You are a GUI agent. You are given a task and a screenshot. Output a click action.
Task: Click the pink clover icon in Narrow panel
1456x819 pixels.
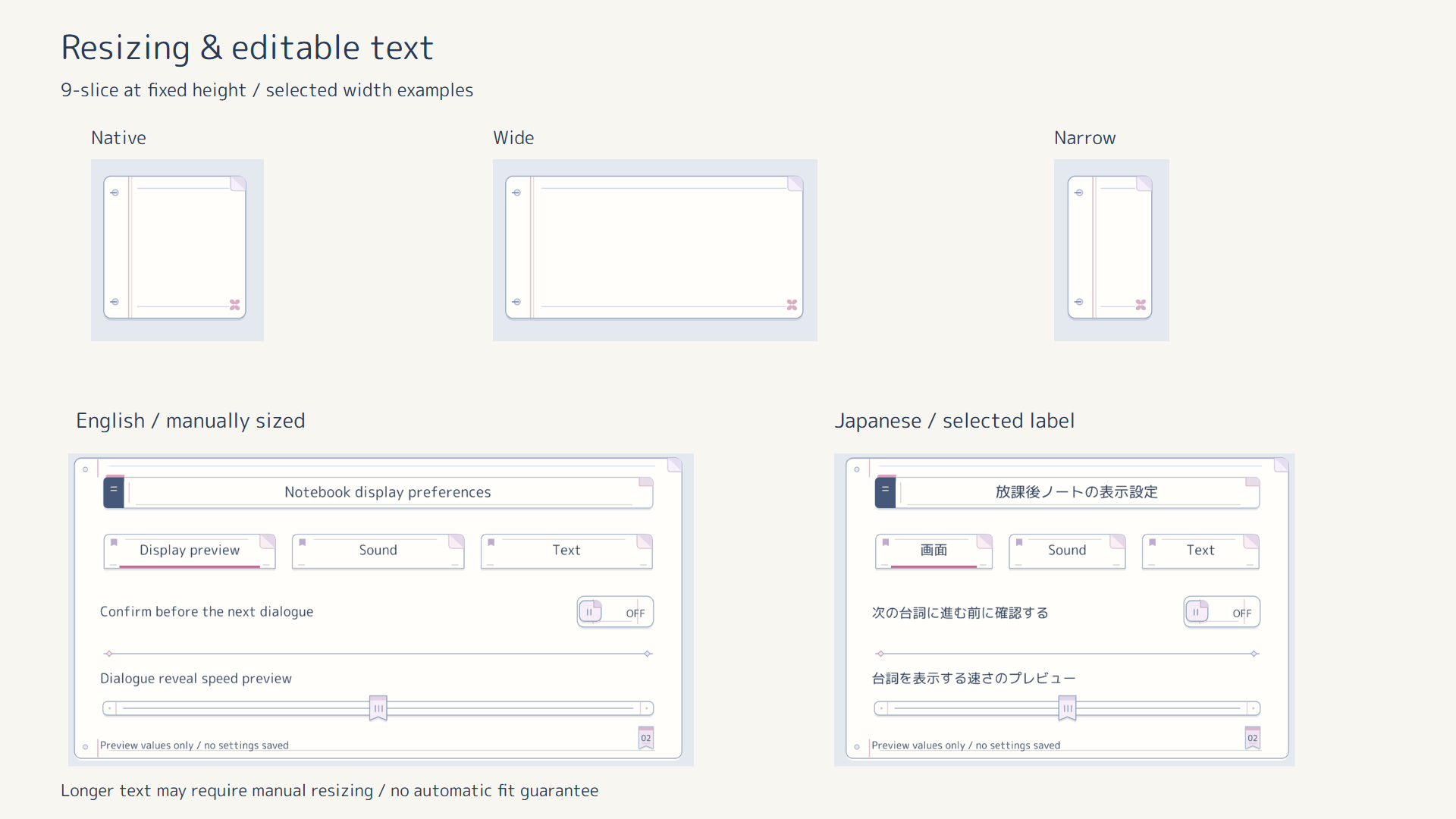click(1141, 305)
